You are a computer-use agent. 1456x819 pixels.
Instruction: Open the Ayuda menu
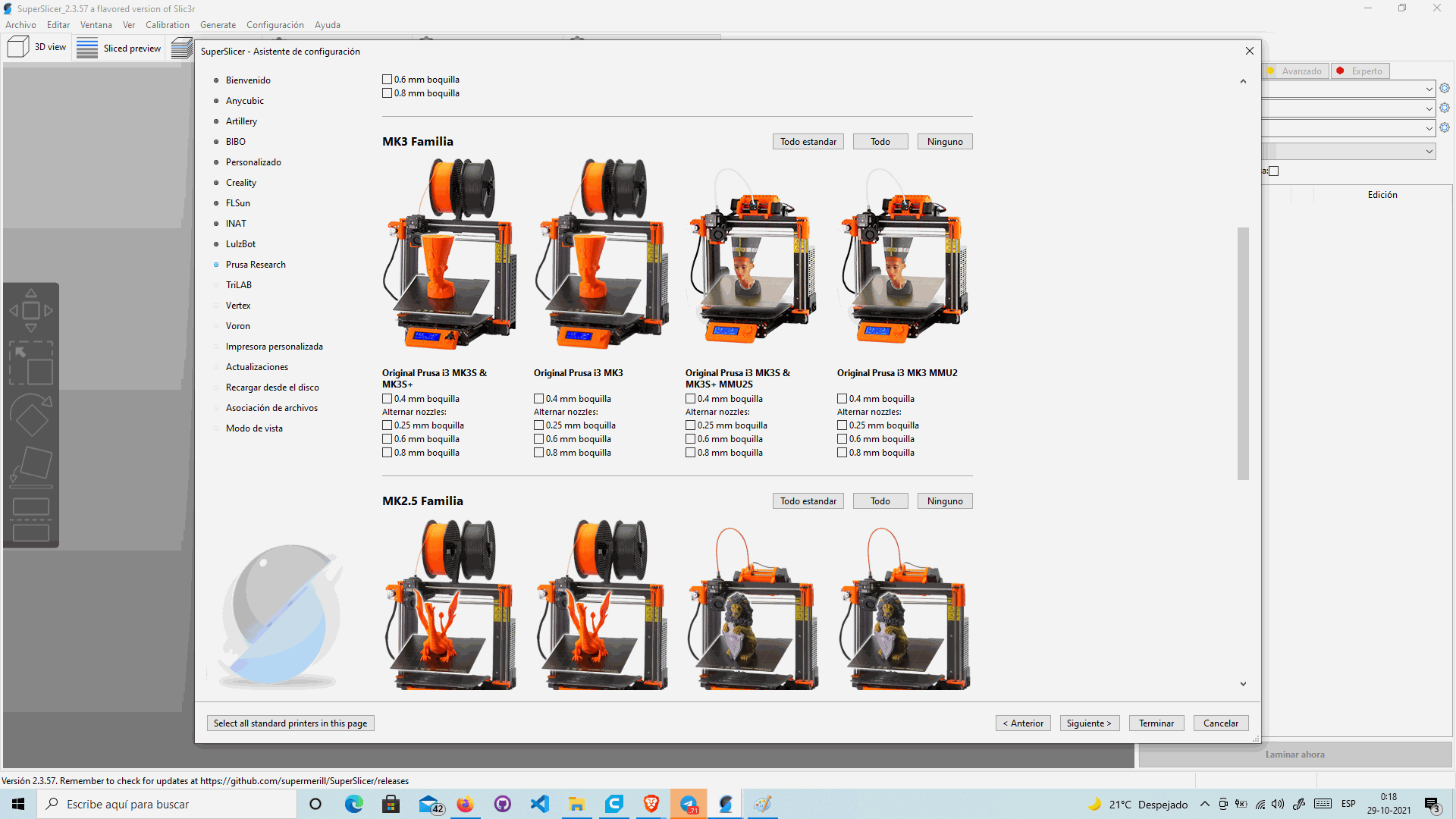coord(328,25)
